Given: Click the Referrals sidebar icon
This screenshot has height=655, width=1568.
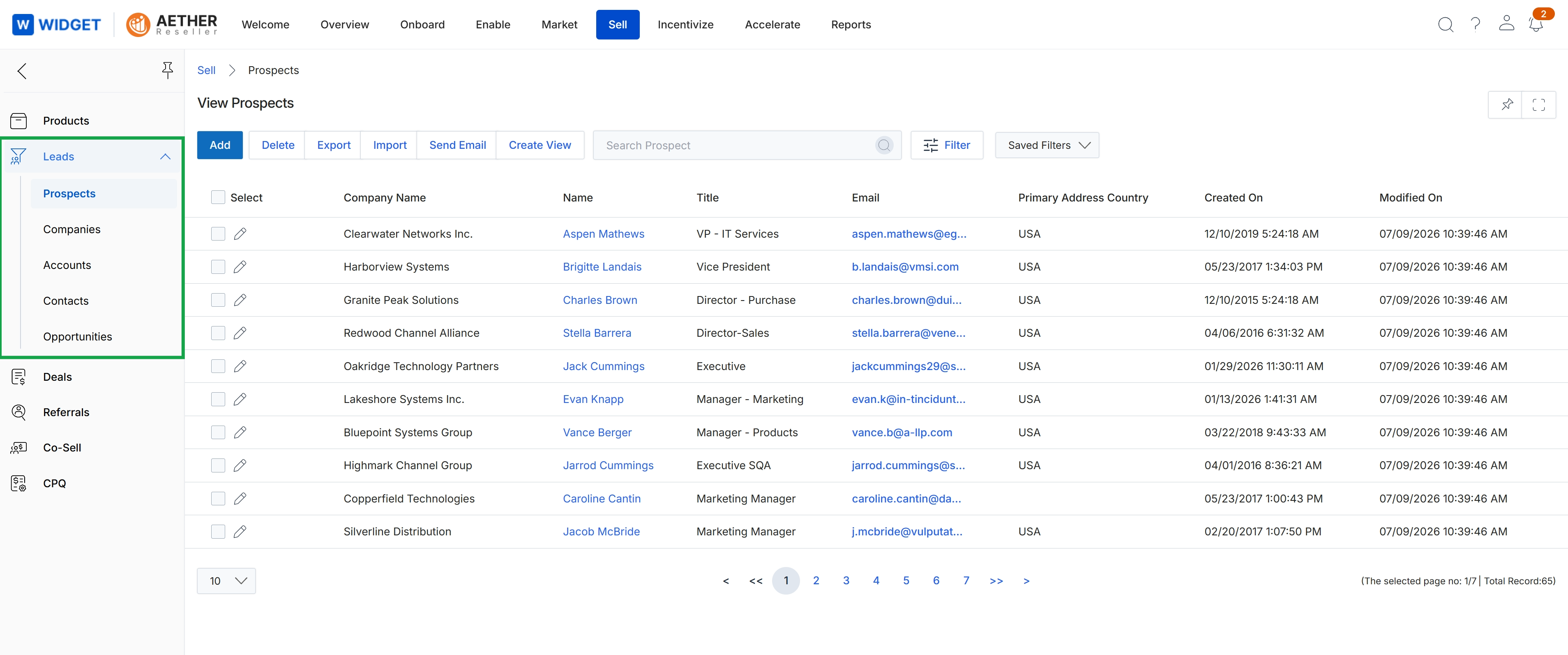Looking at the screenshot, I should pyautogui.click(x=19, y=412).
